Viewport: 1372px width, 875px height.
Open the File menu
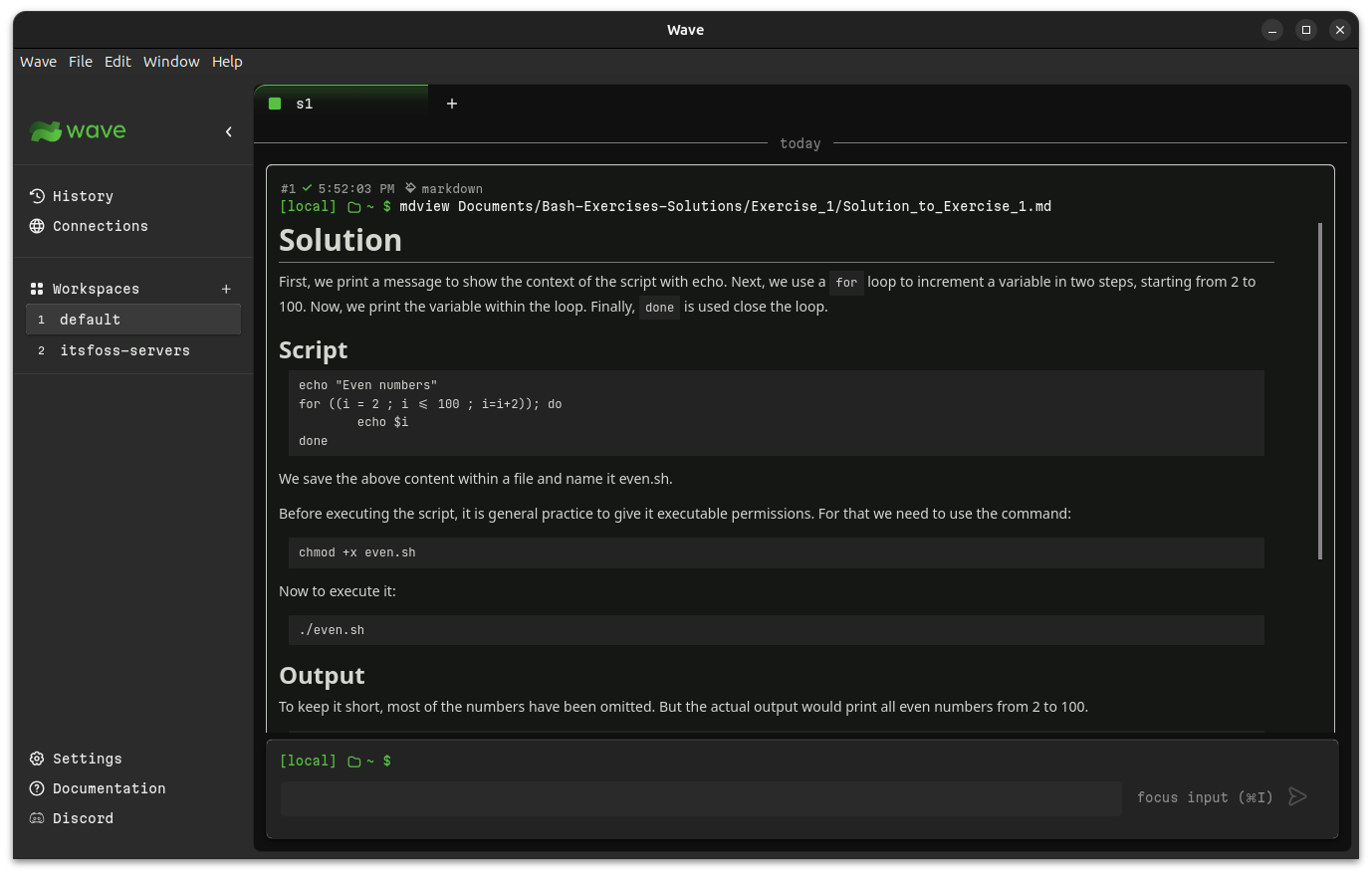80,61
